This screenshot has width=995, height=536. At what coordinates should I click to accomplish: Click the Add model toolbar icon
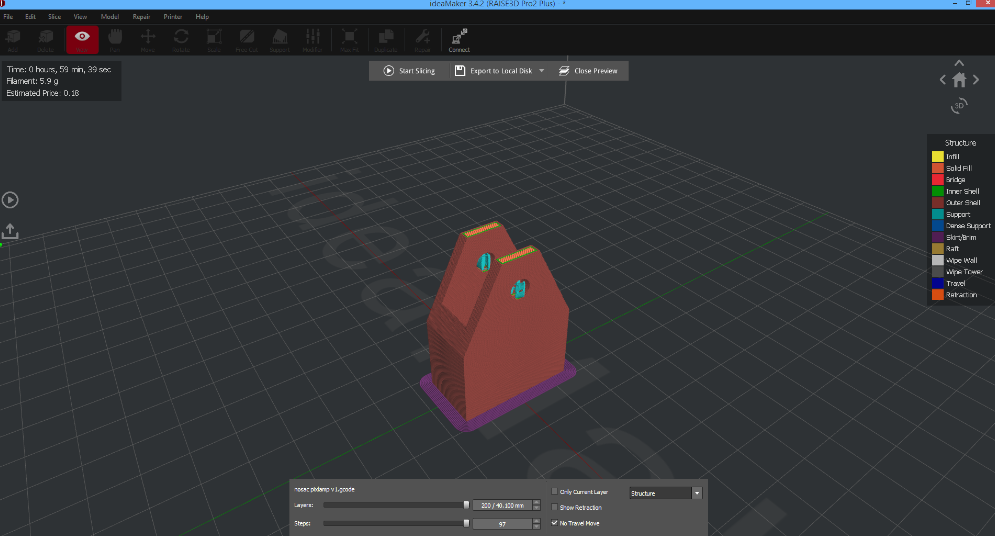[x=13, y=39]
